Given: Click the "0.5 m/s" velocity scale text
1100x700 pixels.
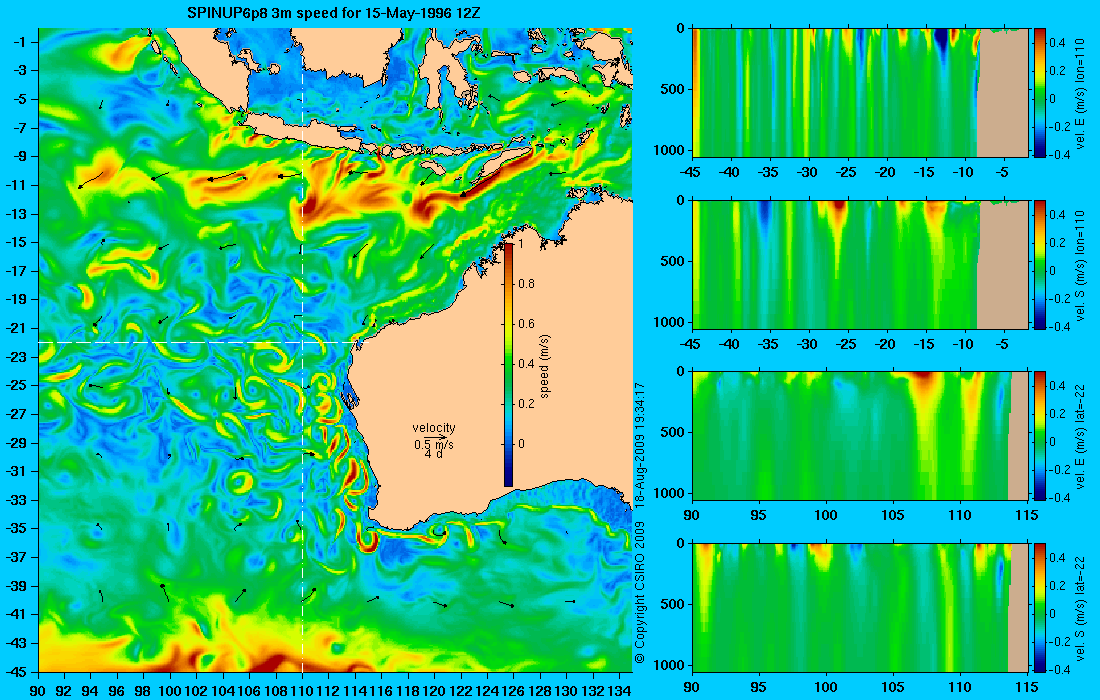Looking at the screenshot, I should pos(434,444).
